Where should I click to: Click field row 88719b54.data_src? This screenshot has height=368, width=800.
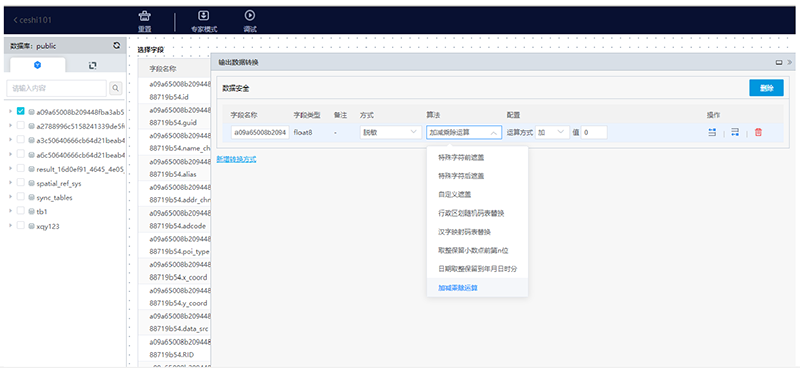[174, 323]
